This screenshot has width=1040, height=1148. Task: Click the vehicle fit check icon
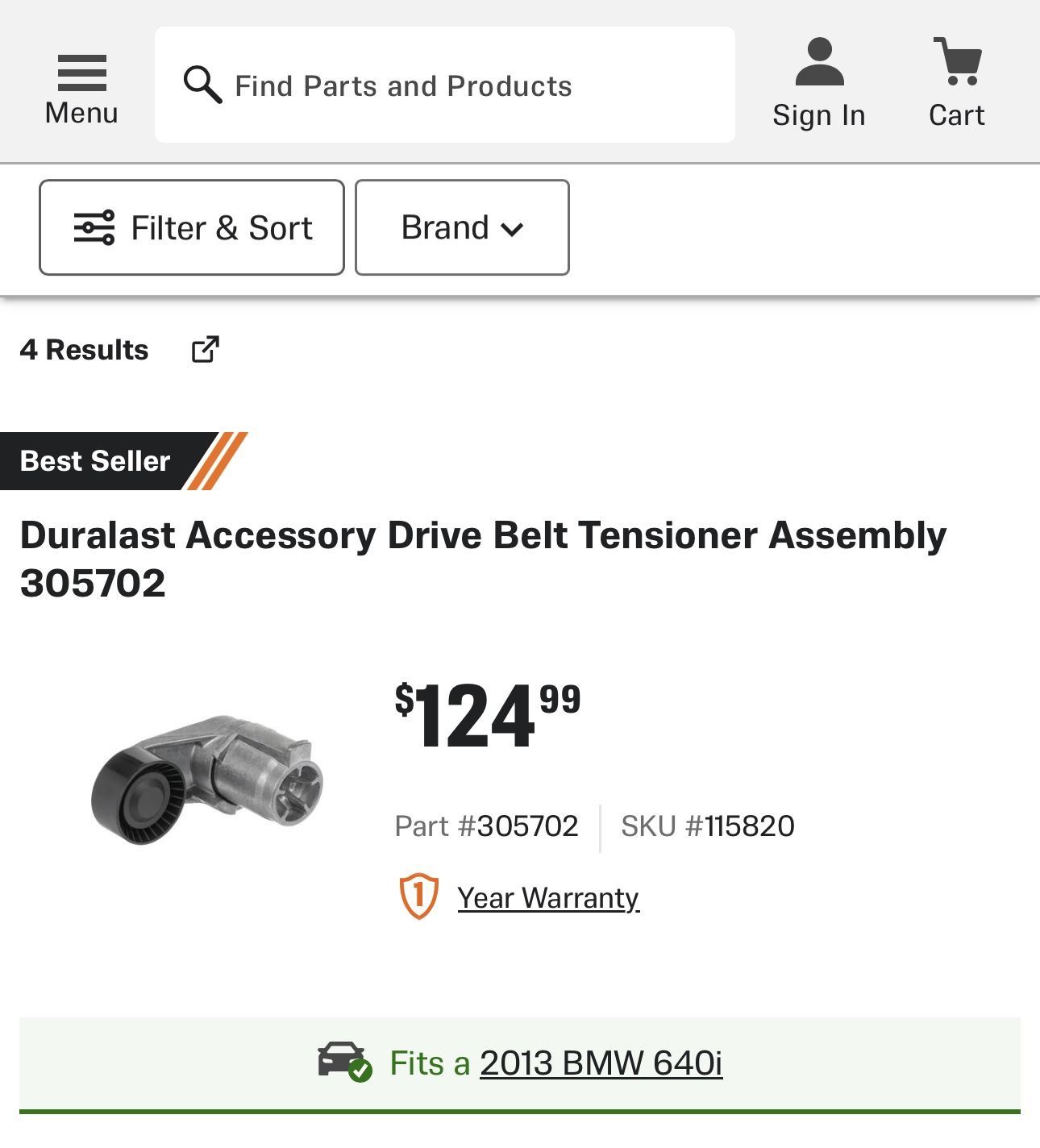click(x=345, y=1062)
